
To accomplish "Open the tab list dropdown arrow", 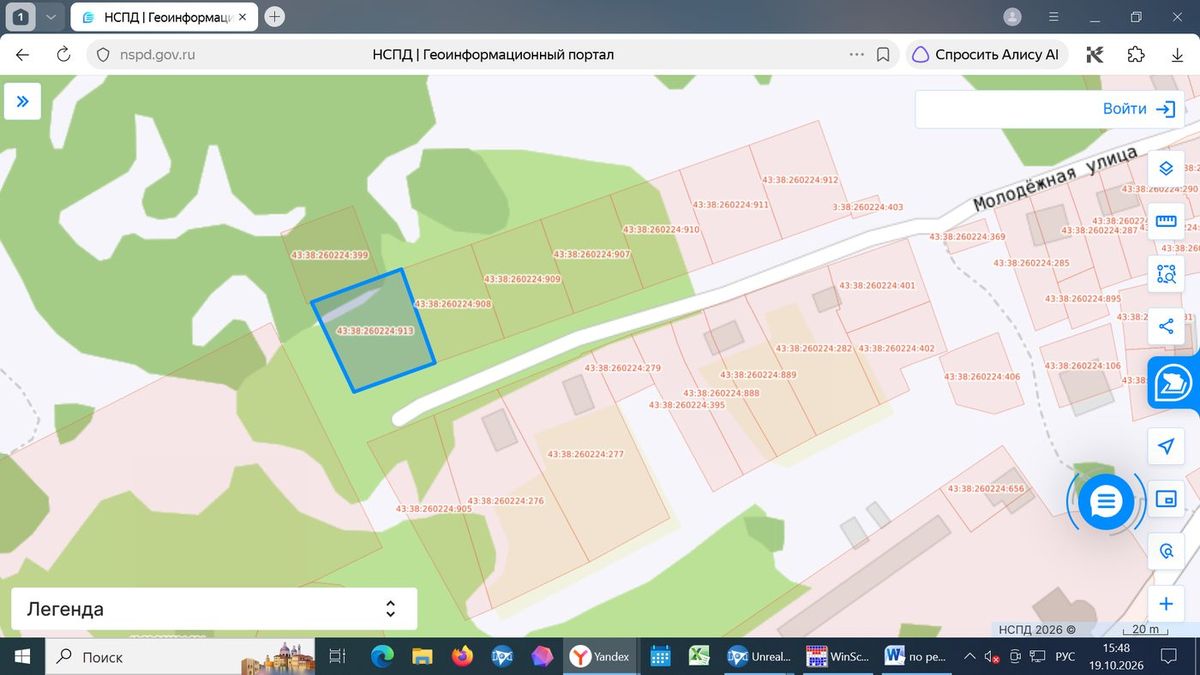I will click(50, 17).
